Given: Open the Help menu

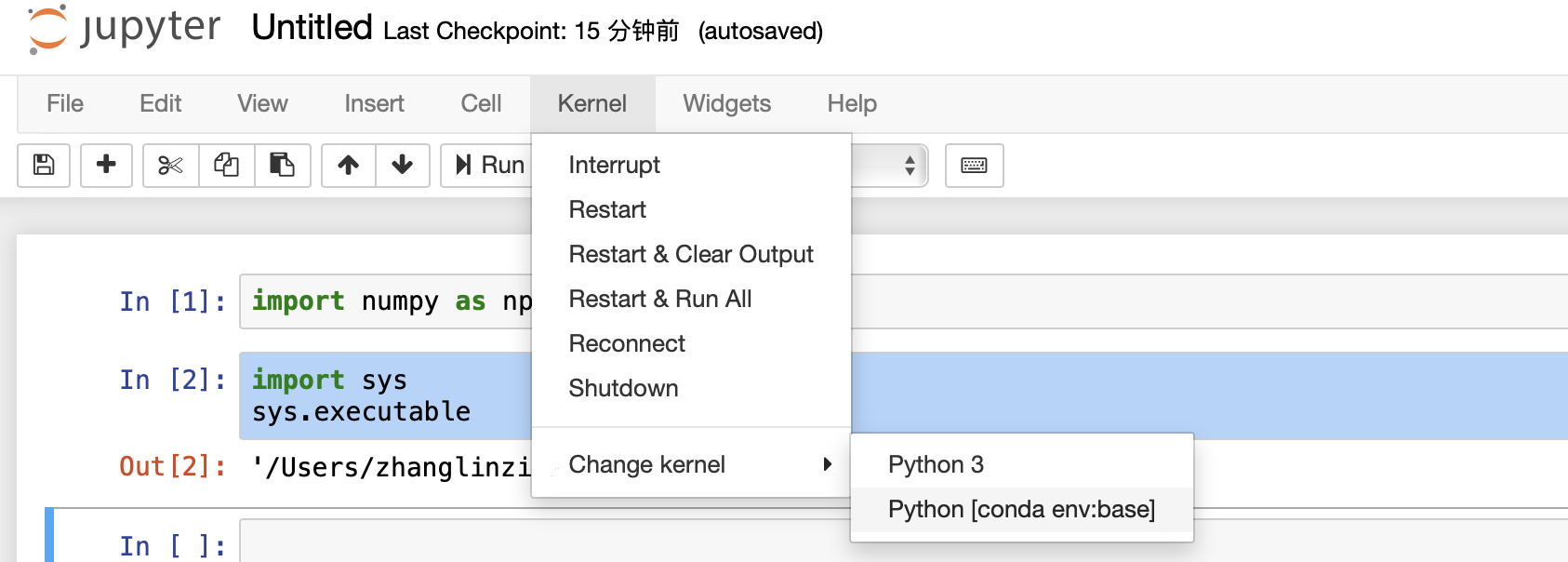Looking at the screenshot, I should click(850, 103).
